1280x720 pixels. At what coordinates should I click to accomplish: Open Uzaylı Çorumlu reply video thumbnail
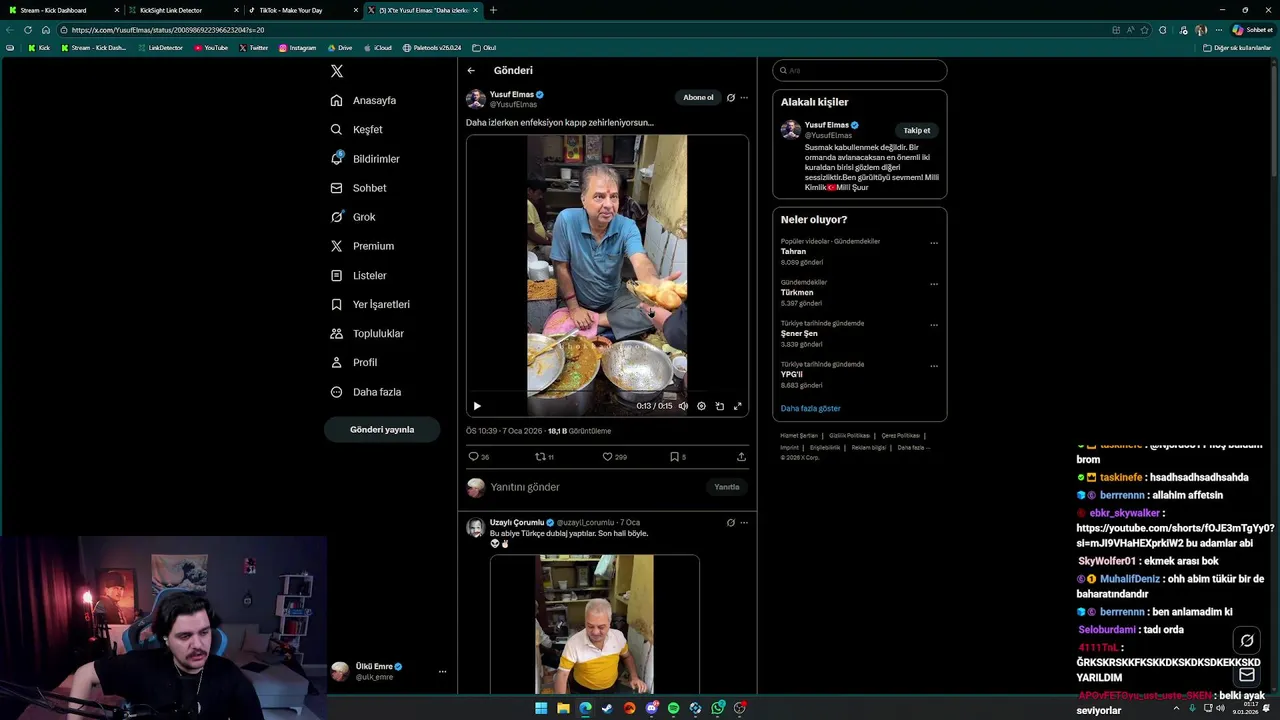click(594, 624)
